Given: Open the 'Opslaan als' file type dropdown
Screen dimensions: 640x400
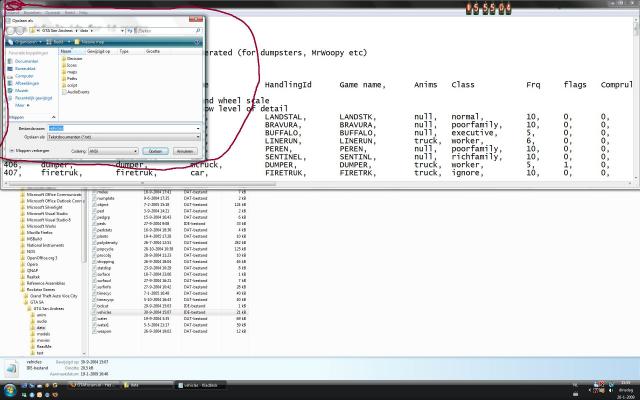Looking at the screenshot, I should coord(120,136).
